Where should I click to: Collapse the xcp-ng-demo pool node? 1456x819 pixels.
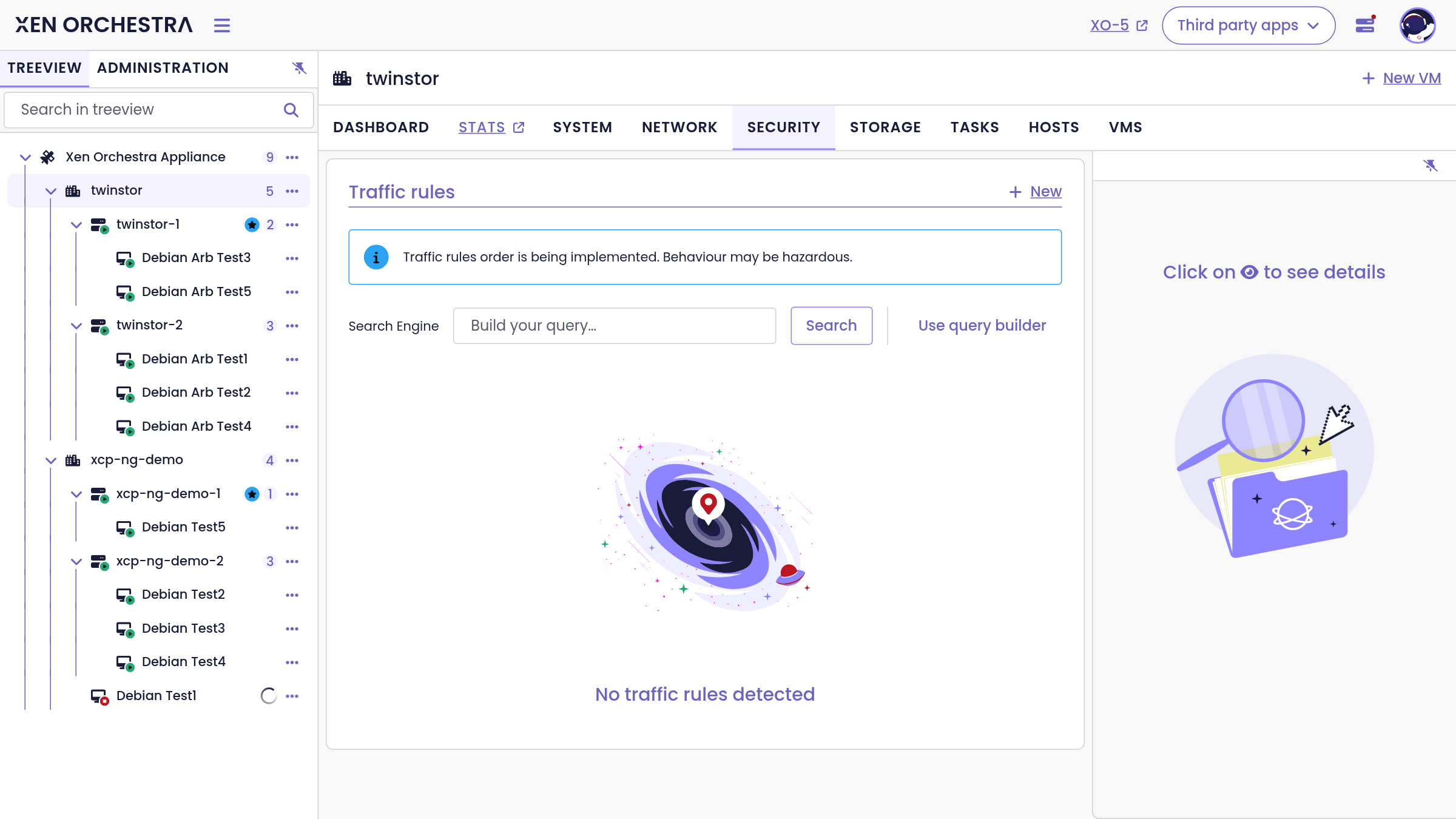click(51, 460)
